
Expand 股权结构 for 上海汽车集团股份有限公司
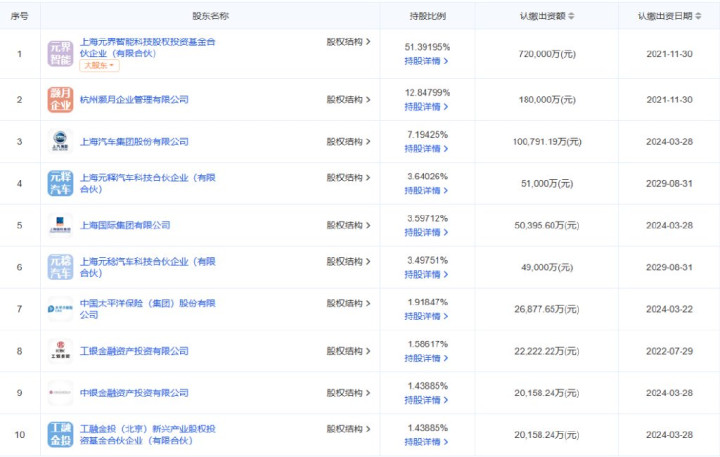(x=348, y=141)
